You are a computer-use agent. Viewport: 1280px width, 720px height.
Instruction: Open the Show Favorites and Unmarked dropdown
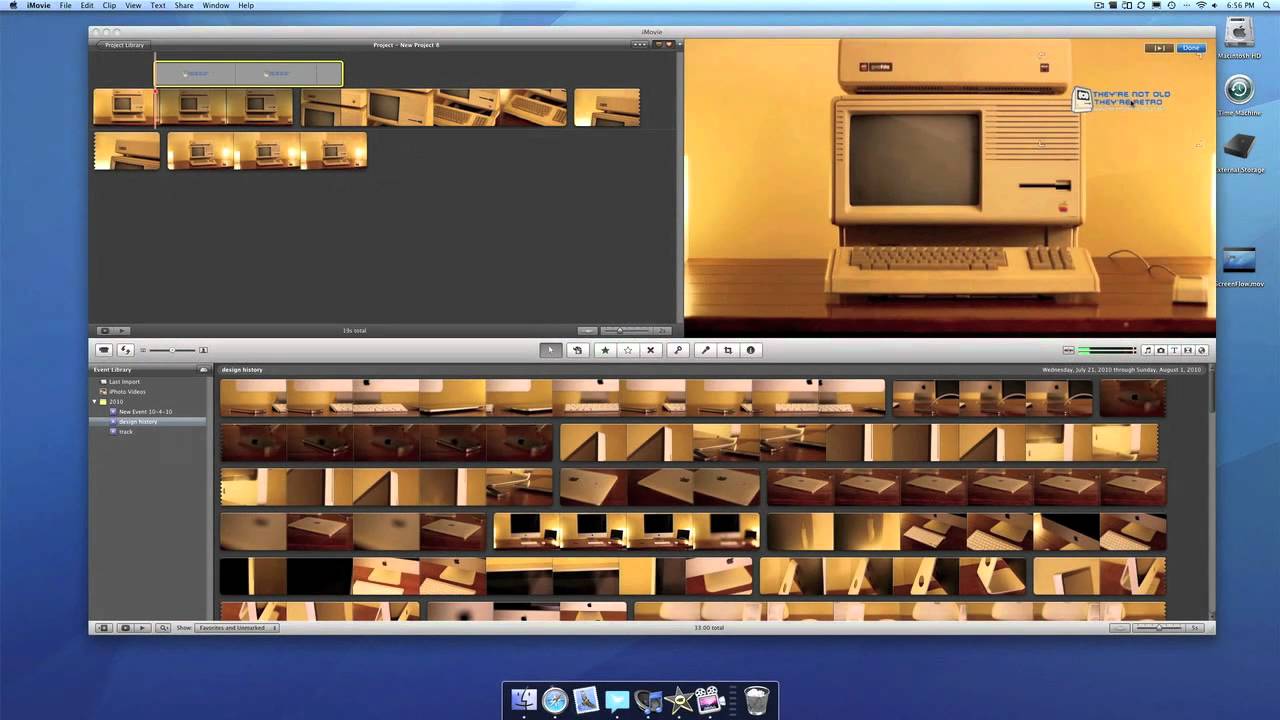coord(237,628)
